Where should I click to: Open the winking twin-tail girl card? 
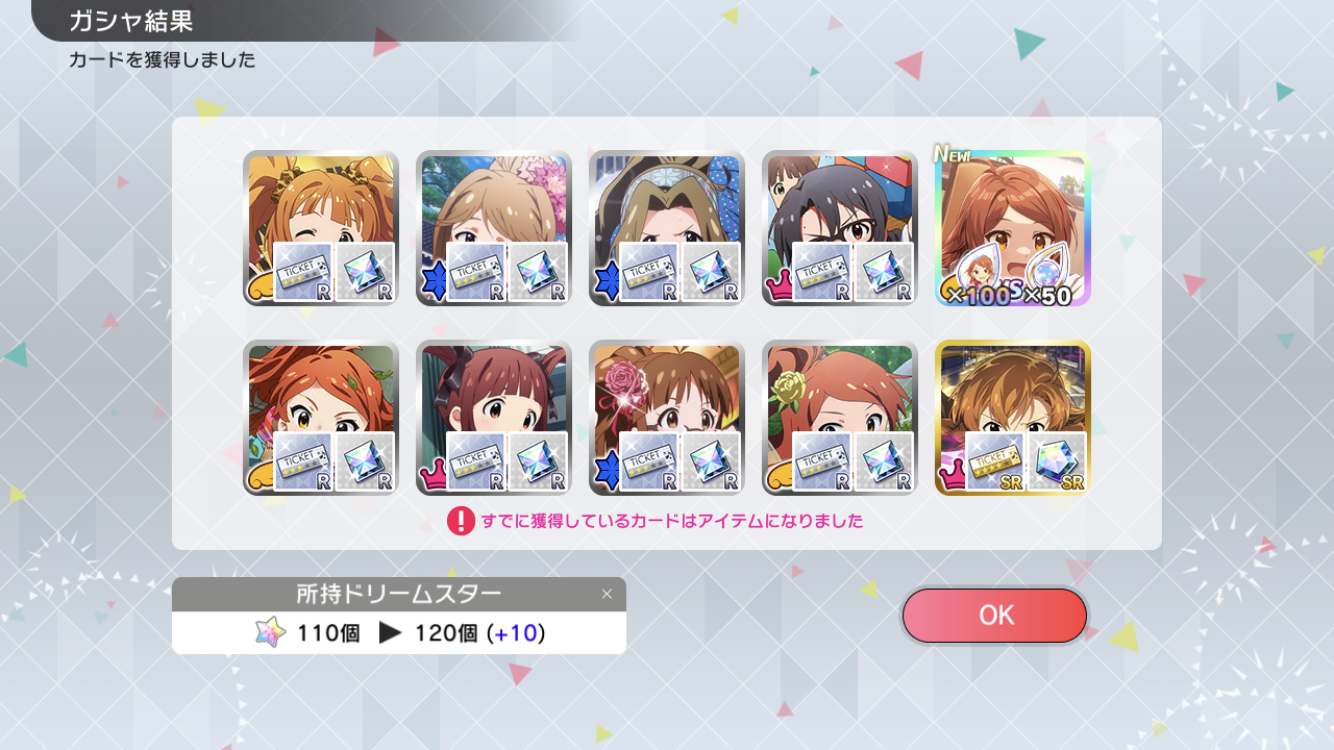321,228
